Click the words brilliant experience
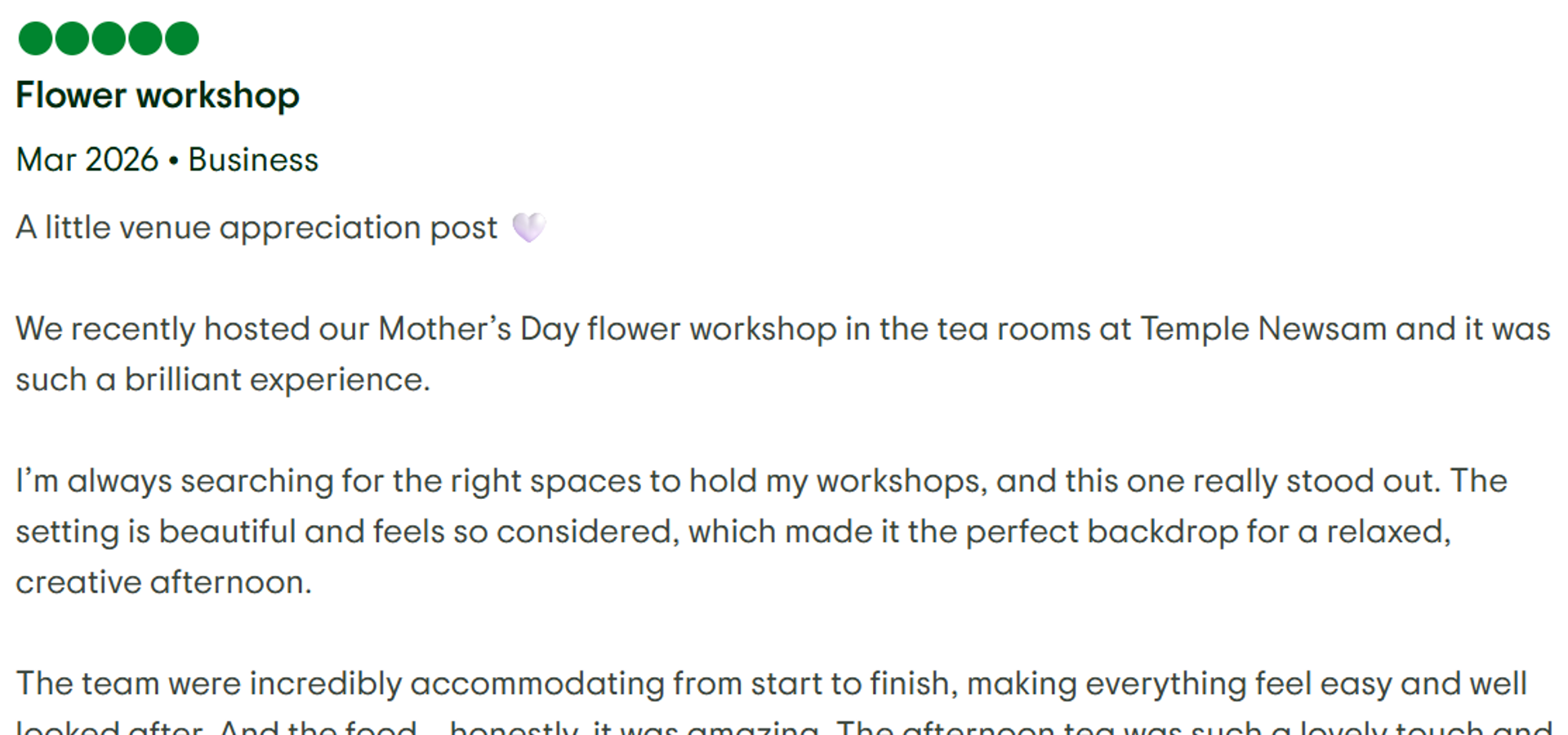1568x735 pixels. (278, 381)
